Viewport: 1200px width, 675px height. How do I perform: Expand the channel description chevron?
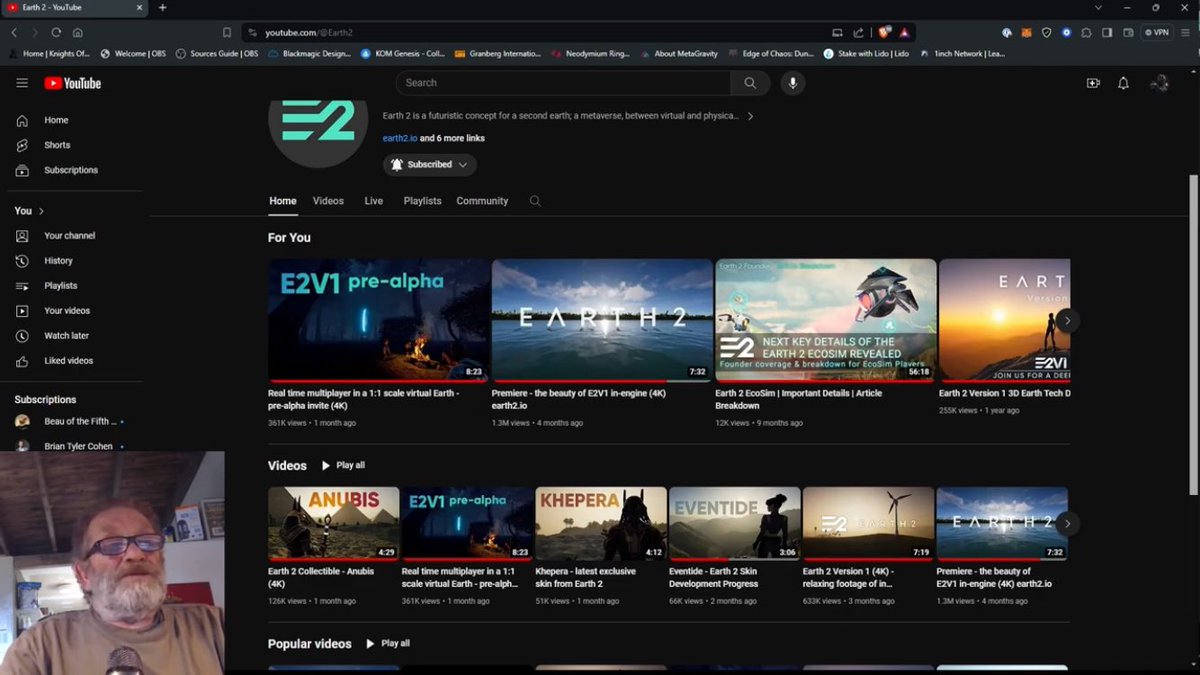pos(750,116)
